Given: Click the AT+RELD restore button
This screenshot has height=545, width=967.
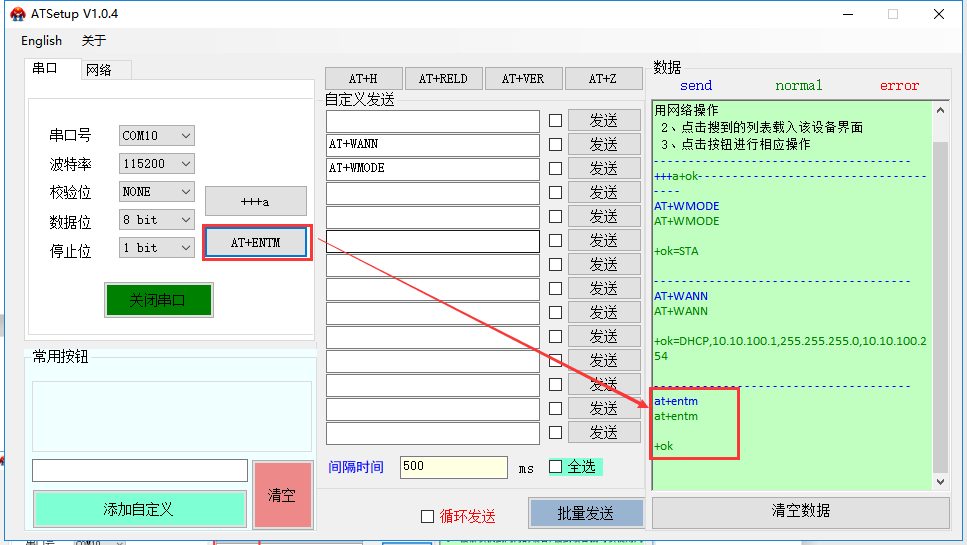Looking at the screenshot, I should click(x=443, y=79).
